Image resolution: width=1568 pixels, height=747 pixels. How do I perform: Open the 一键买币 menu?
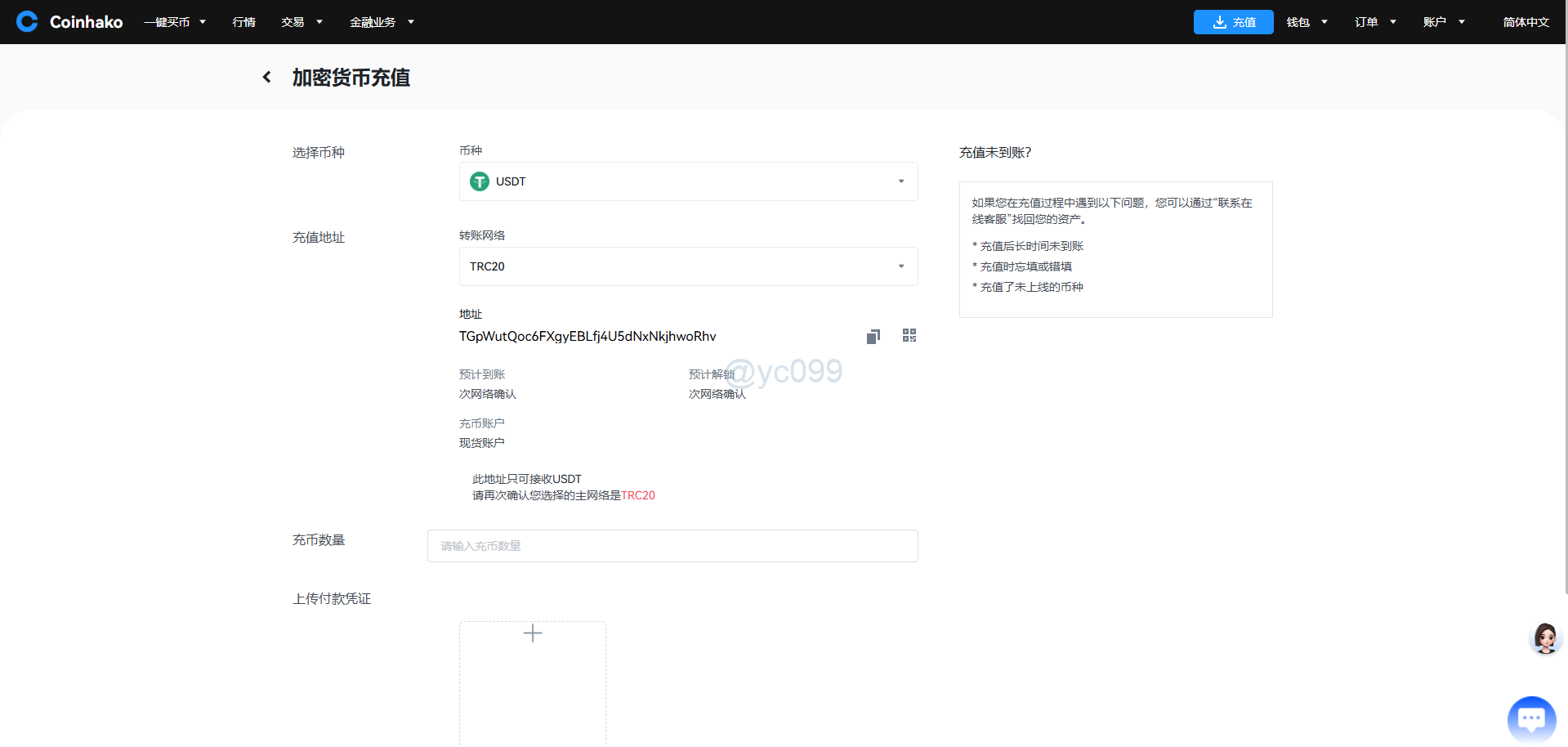point(175,22)
